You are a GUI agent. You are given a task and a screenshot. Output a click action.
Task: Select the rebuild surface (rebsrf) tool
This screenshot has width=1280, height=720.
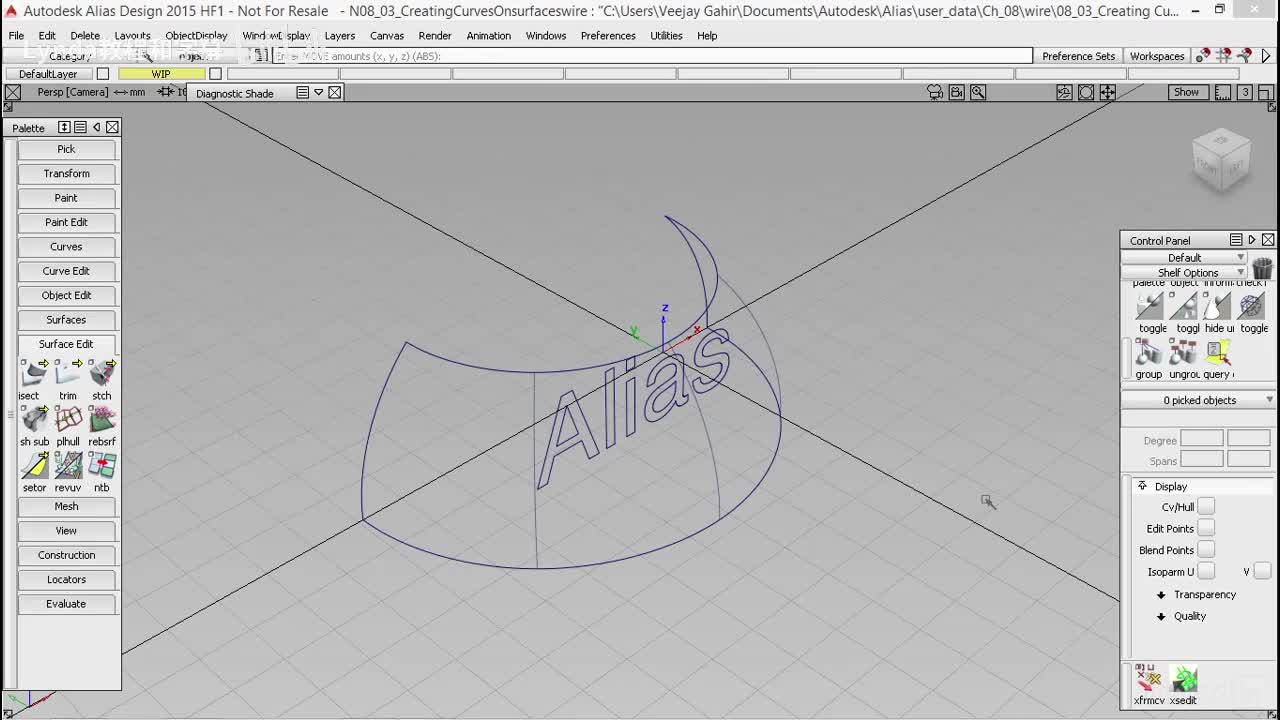click(102, 420)
